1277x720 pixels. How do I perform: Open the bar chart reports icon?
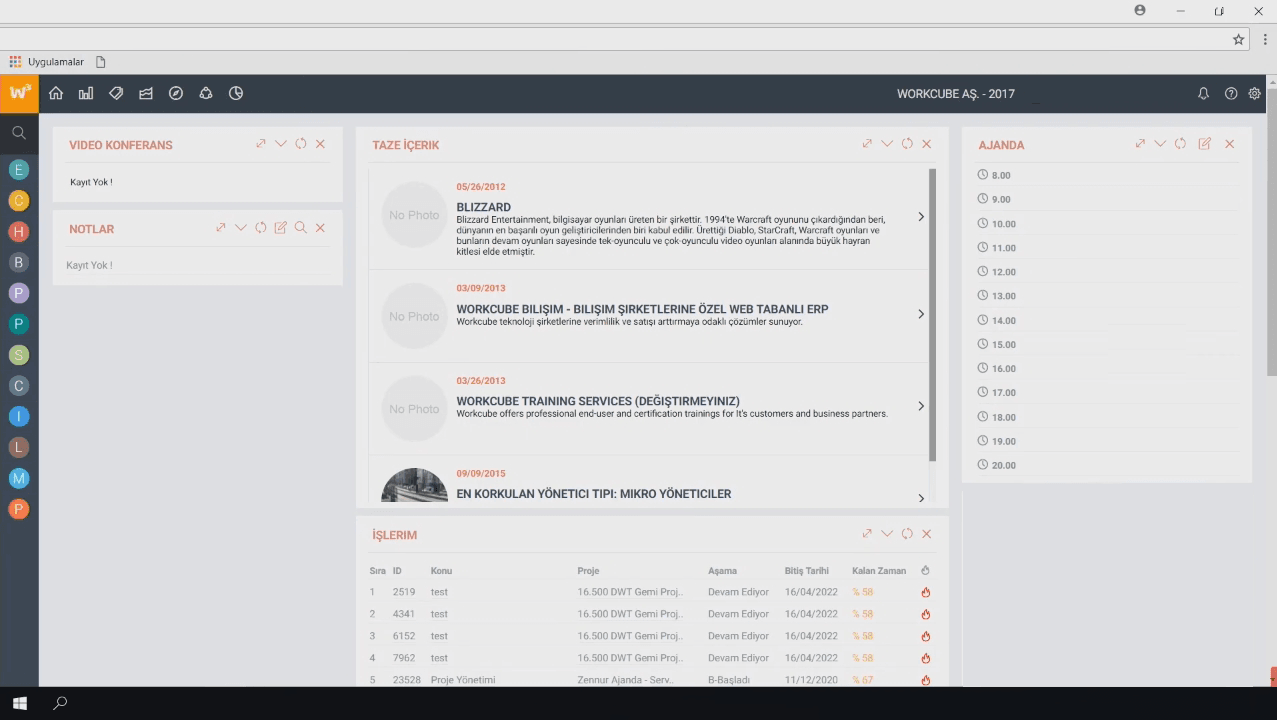click(86, 93)
